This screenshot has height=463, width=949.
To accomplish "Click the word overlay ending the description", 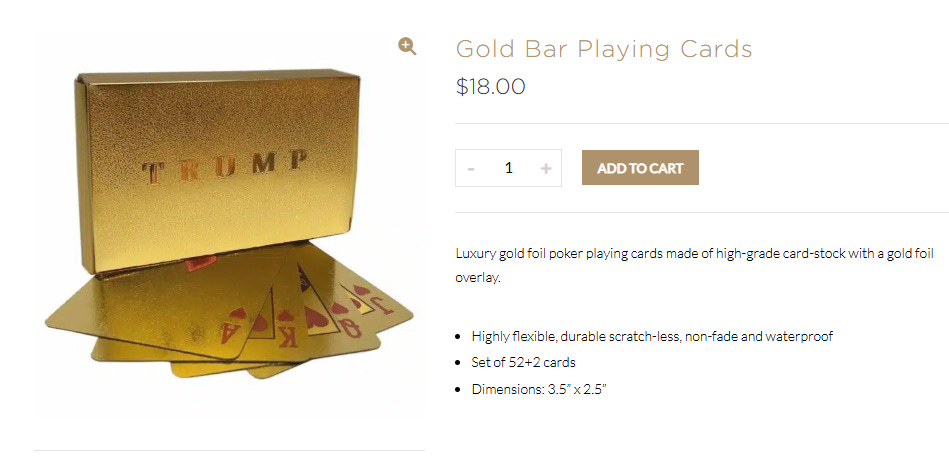I will 477,278.
